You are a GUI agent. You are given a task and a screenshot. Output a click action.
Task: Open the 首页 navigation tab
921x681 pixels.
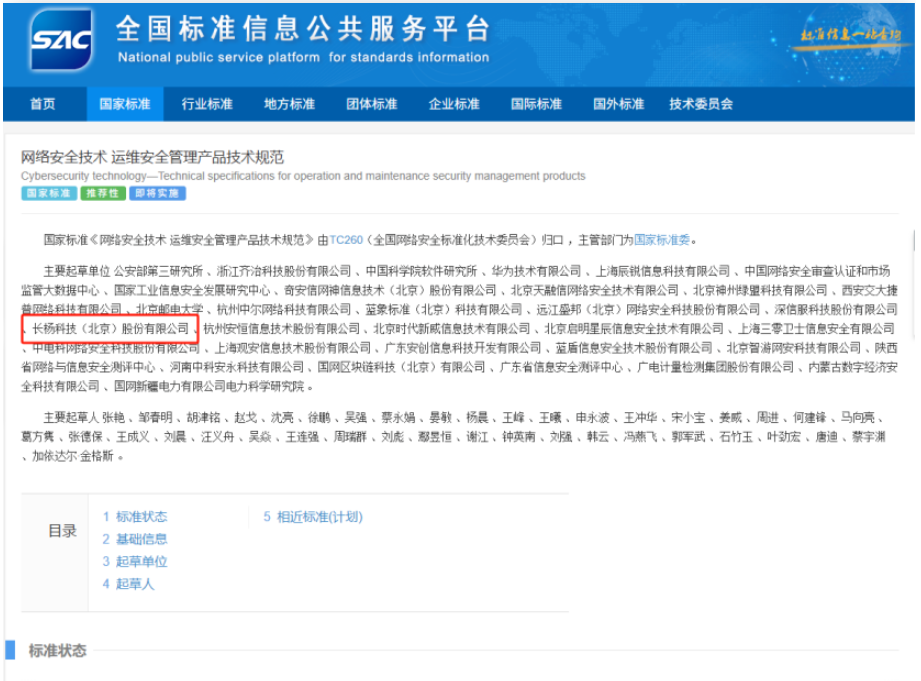click(43, 104)
